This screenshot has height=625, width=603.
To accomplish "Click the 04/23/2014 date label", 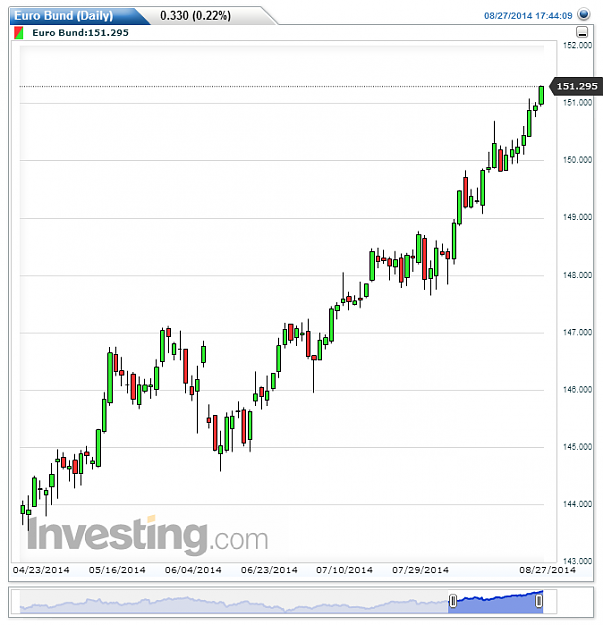I will click(41, 570).
